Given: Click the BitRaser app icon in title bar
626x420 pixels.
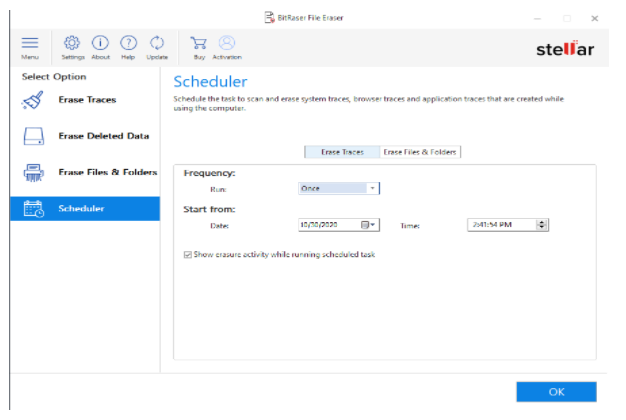Looking at the screenshot, I should 270,18.
